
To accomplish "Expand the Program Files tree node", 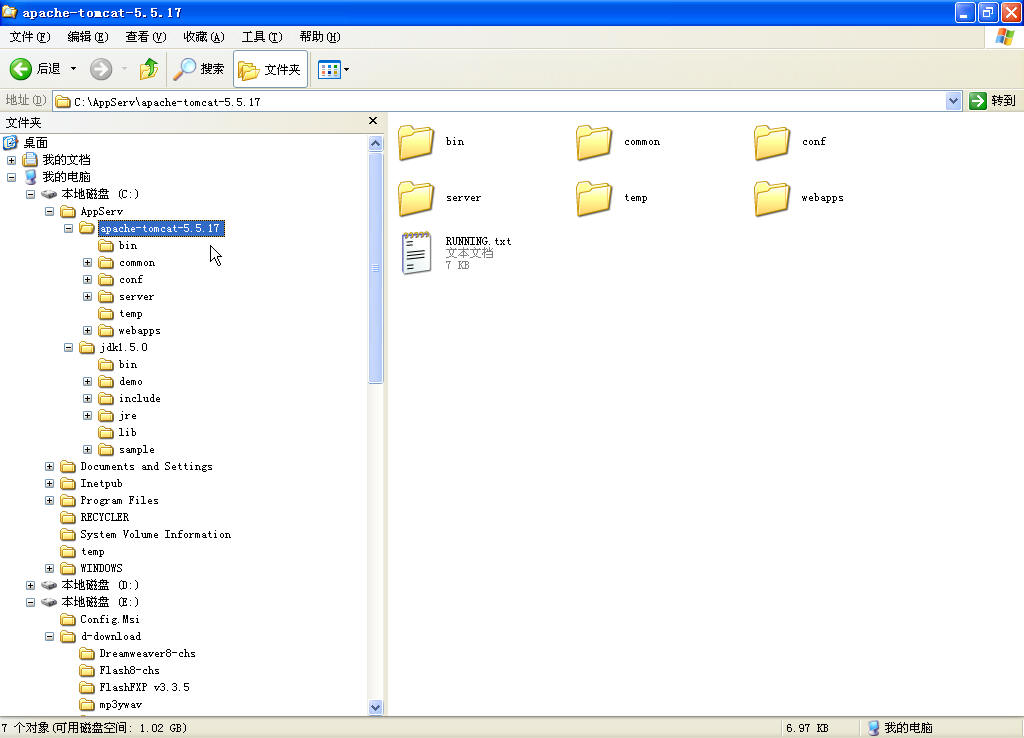I will (x=49, y=500).
